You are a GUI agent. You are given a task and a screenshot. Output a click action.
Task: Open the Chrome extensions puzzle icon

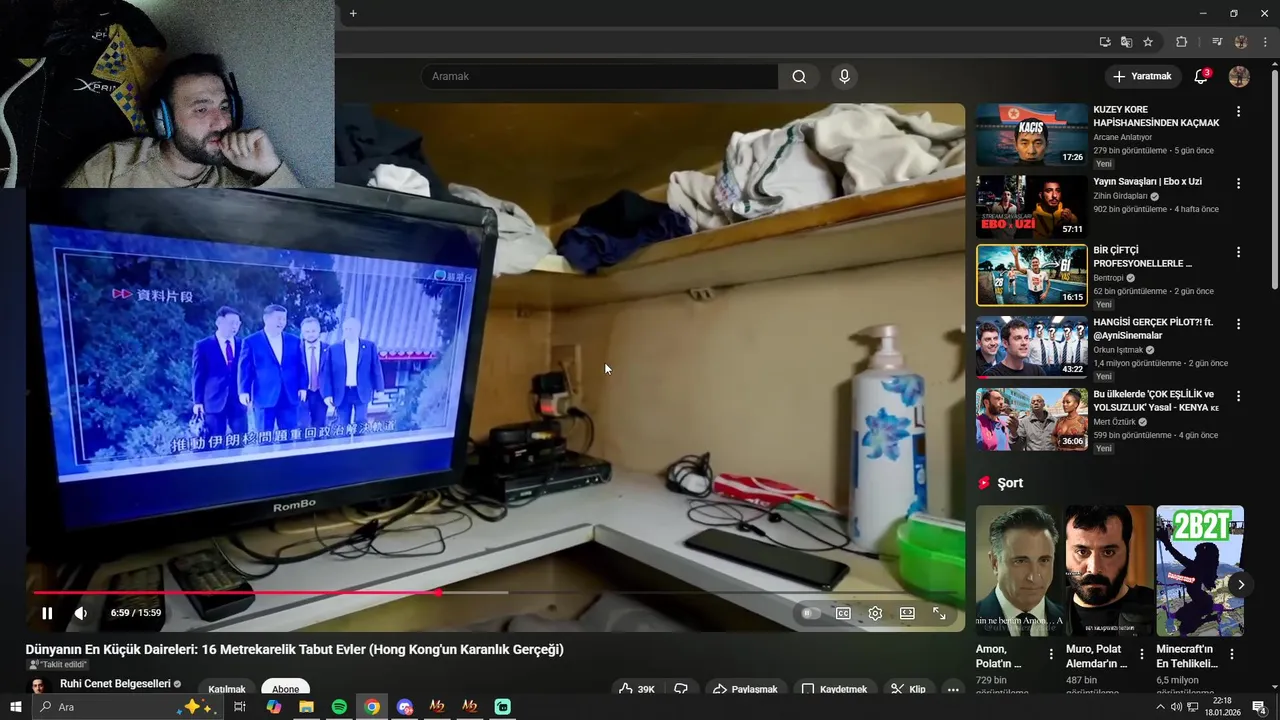[x=1181, y=42]
